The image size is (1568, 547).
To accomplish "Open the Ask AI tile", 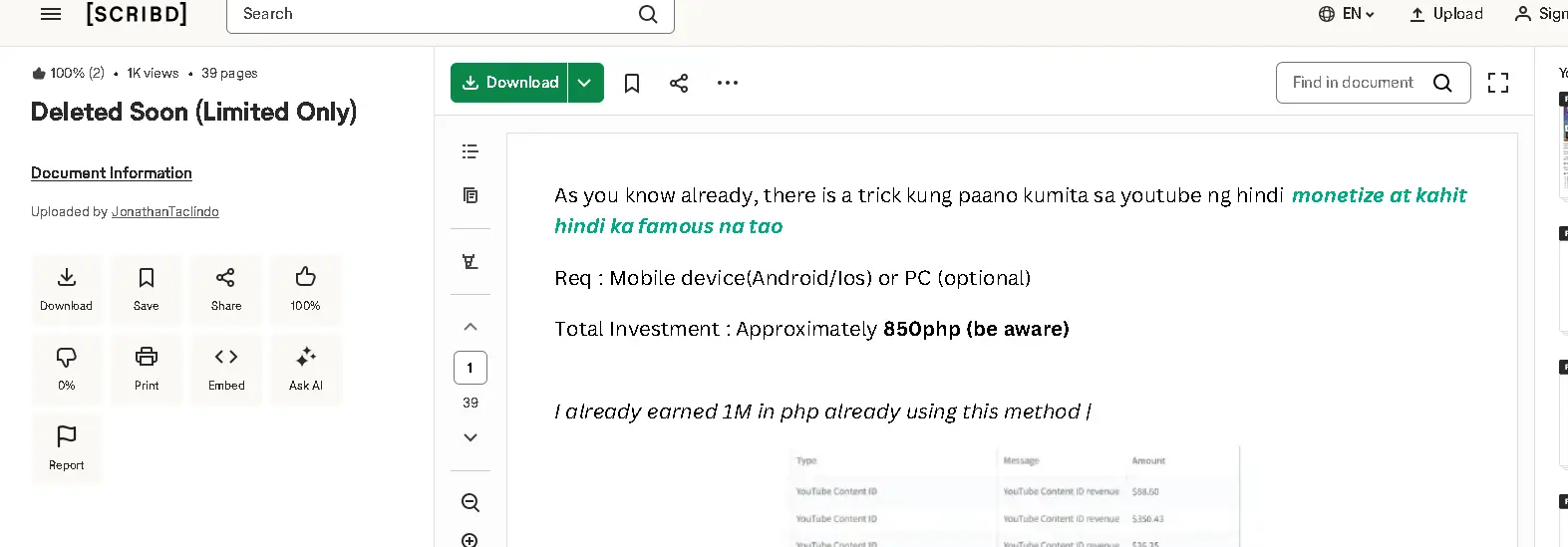I will click(306, 370).
